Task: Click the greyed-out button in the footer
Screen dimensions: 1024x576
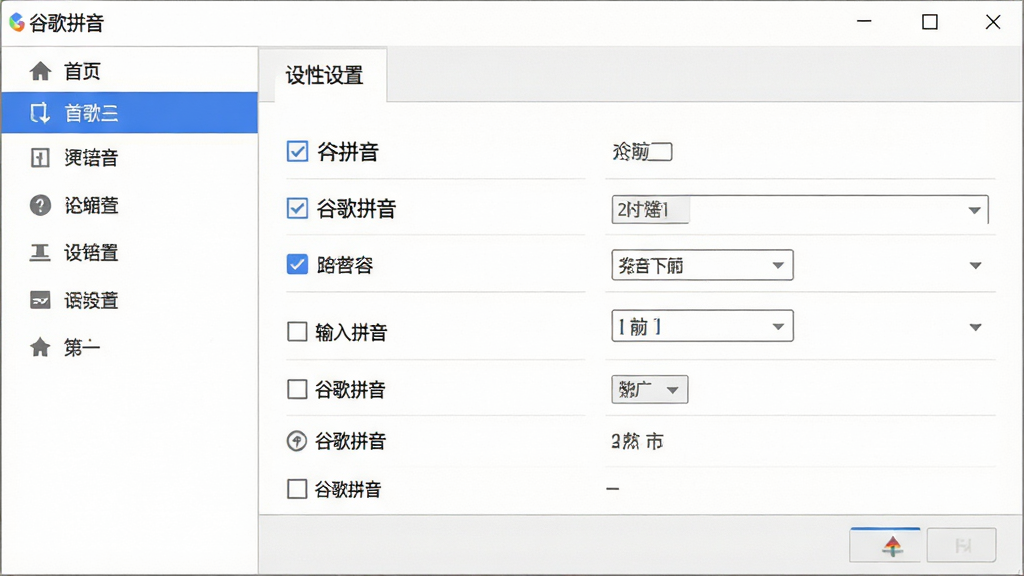Action: click(961, 545)
